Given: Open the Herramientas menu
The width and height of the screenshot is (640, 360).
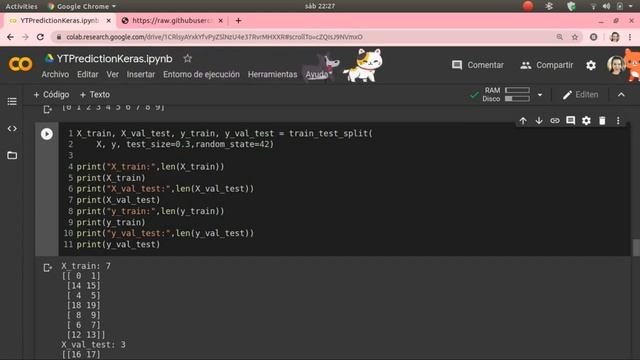Looking at the screenshot, I should tap(272, 74).
